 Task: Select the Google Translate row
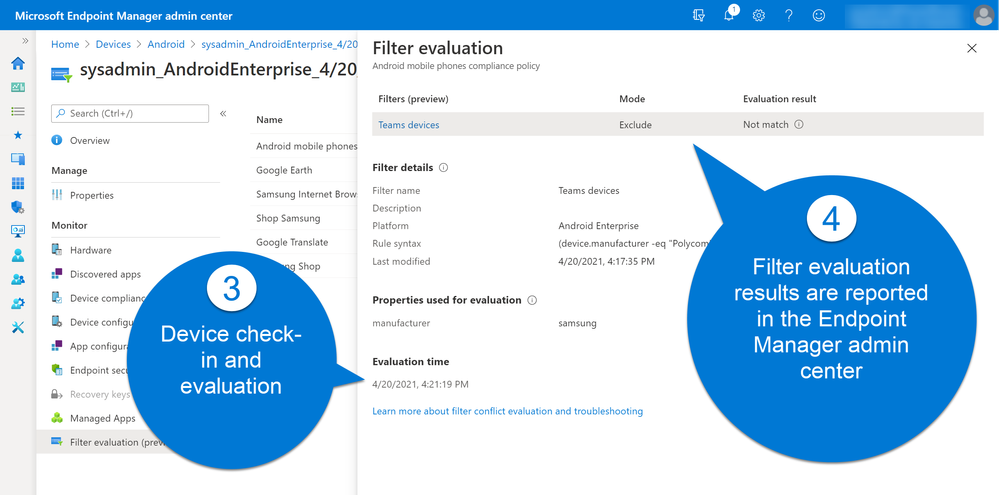coord(292,242)
